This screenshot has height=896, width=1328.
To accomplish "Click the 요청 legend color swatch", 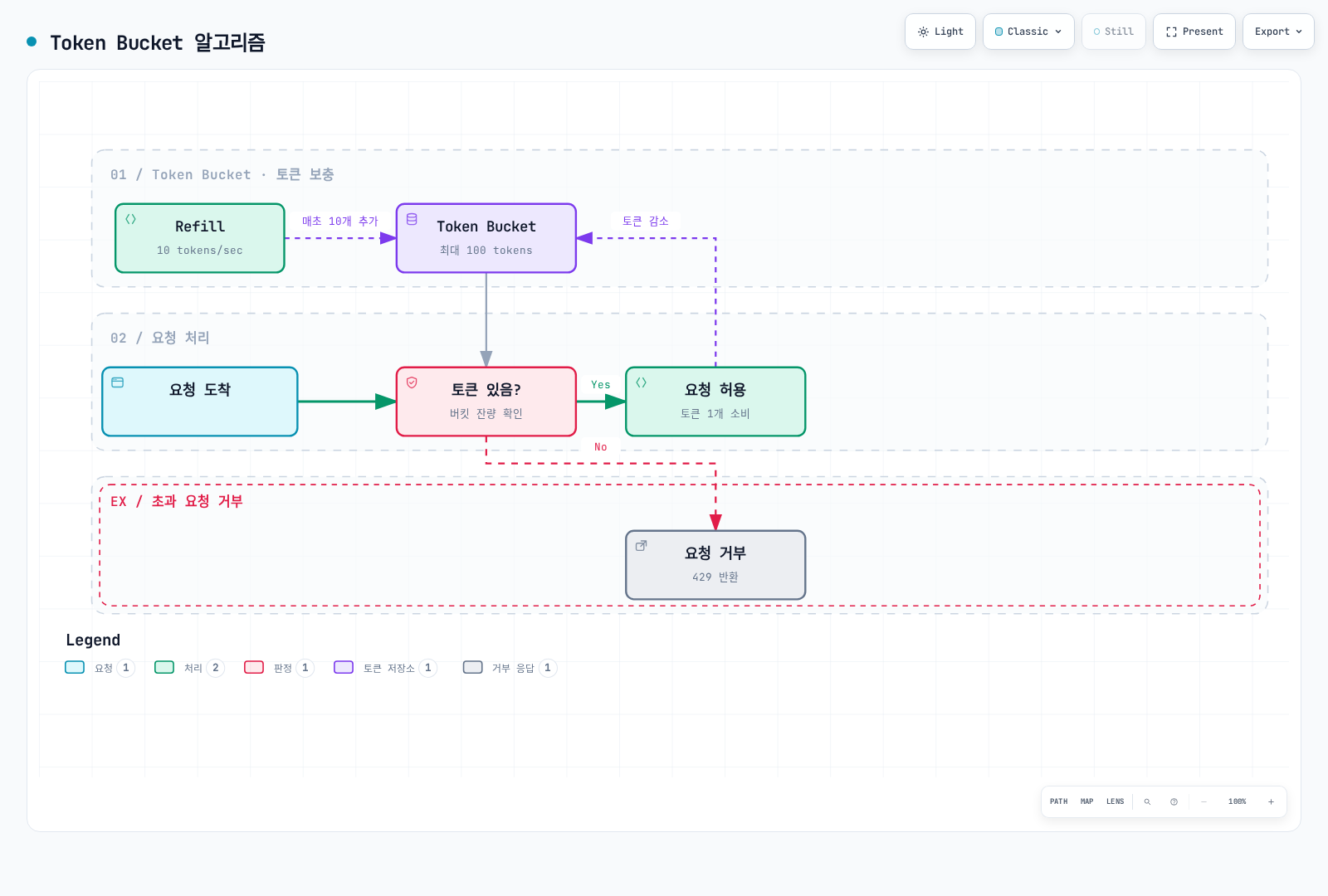I will [x=75, y=667].
